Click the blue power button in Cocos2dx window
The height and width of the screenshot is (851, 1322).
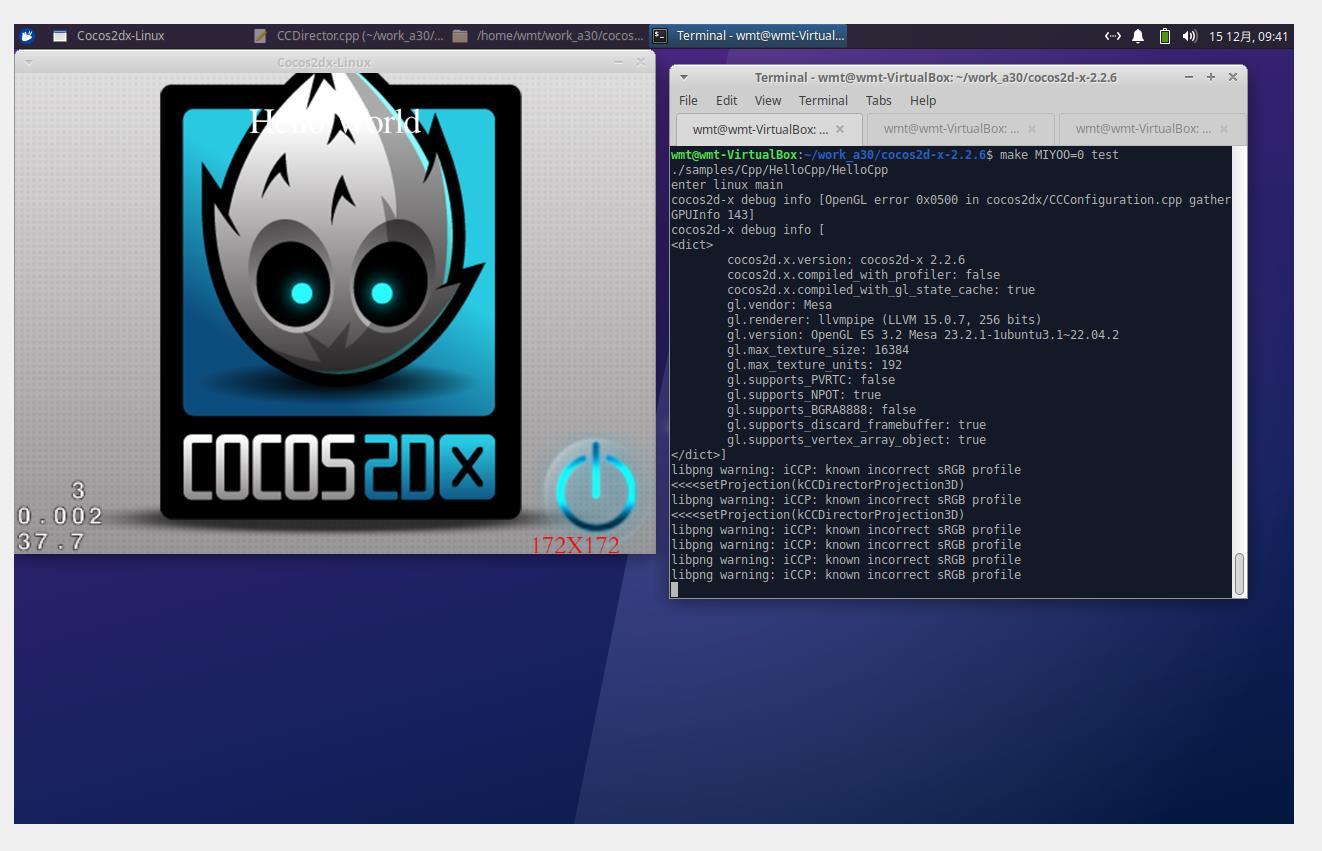(x=595, y=488)
